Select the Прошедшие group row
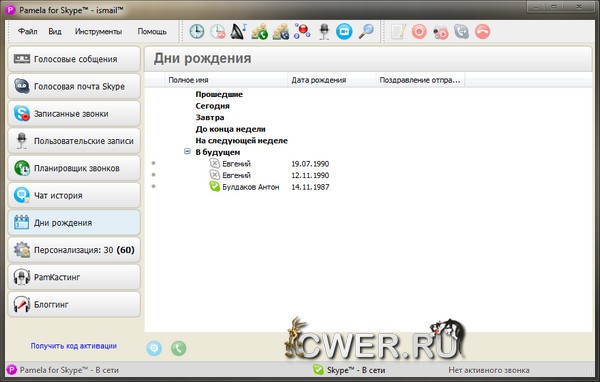 219,94
